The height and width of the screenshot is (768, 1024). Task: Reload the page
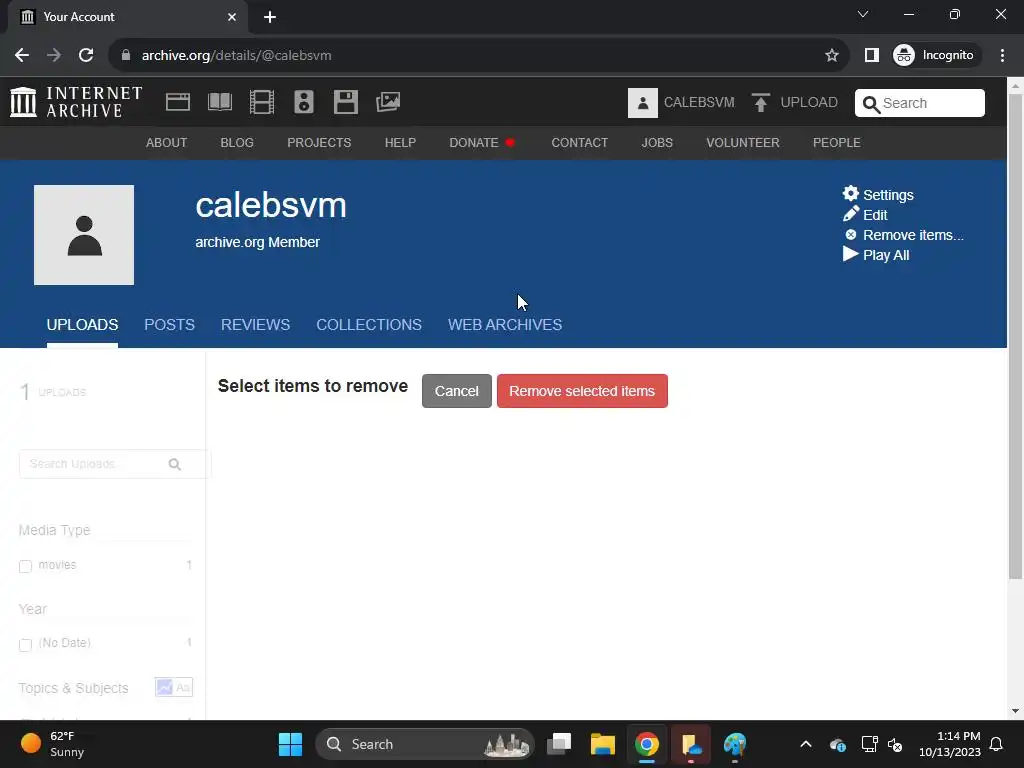point(86,56)
